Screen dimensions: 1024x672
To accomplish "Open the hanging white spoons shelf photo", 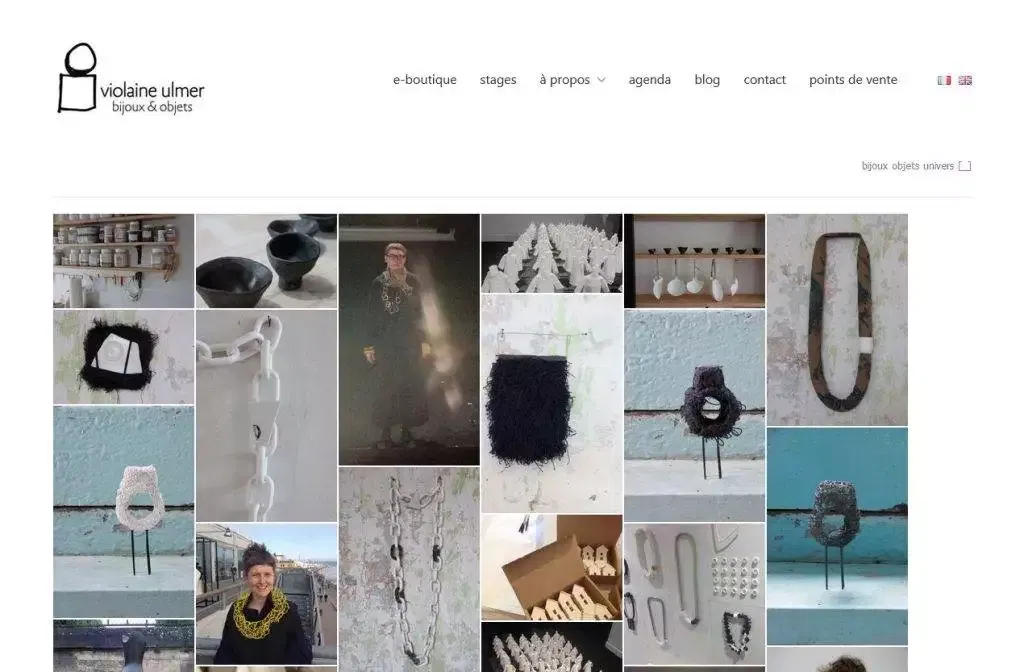I will (694, 260).
